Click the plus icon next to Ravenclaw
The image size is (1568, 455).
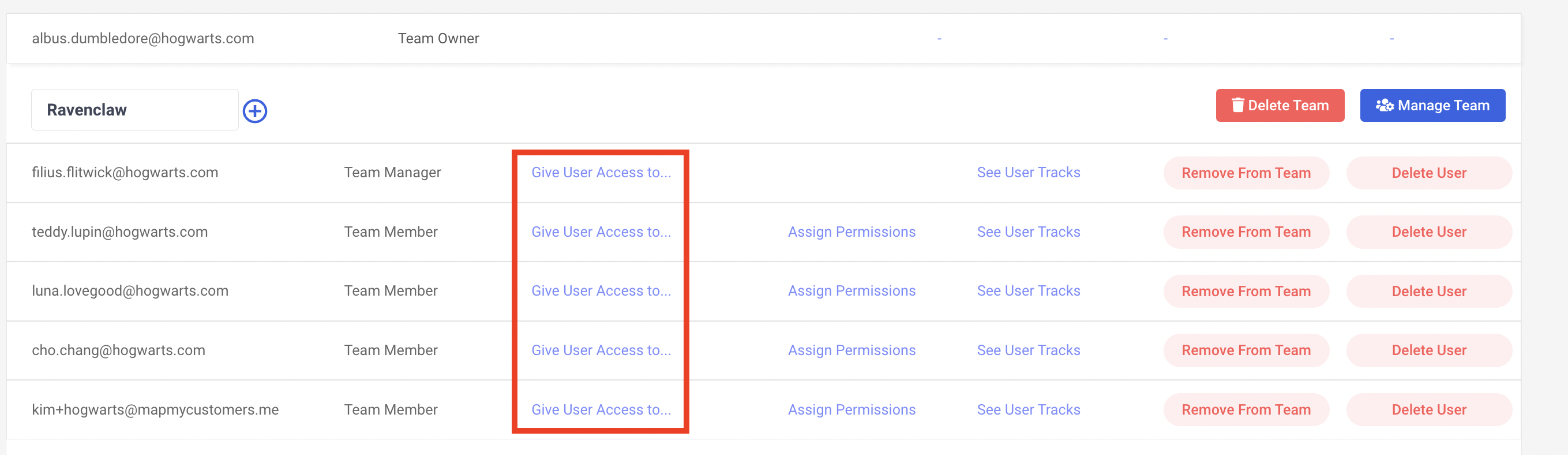255,111
